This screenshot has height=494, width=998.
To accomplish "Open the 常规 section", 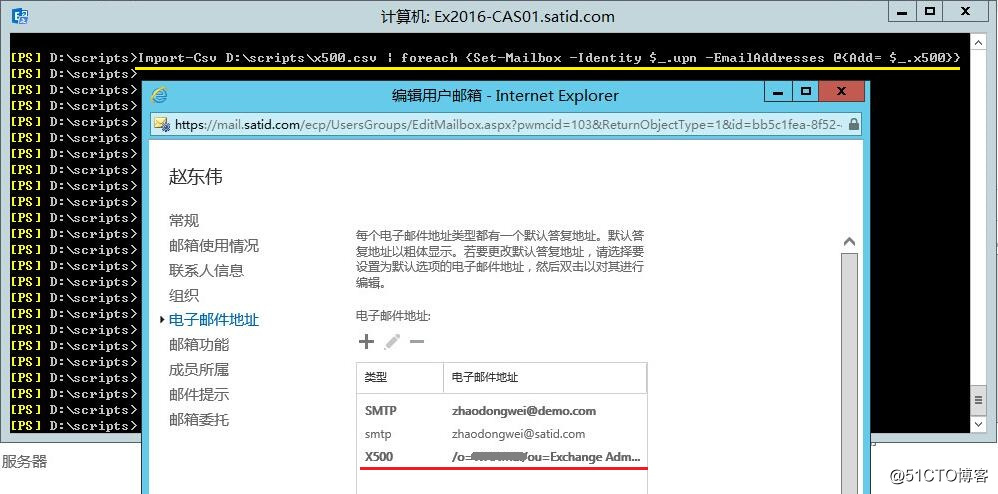I will pyautogui.click(x=184, y=221).
